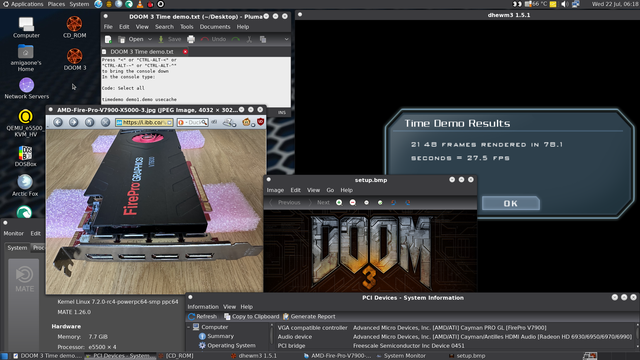Launch QEMU_e5500_KVM_HV desktop icon
Viewport: 640px width, 360px height.
(x=25, y=123)
